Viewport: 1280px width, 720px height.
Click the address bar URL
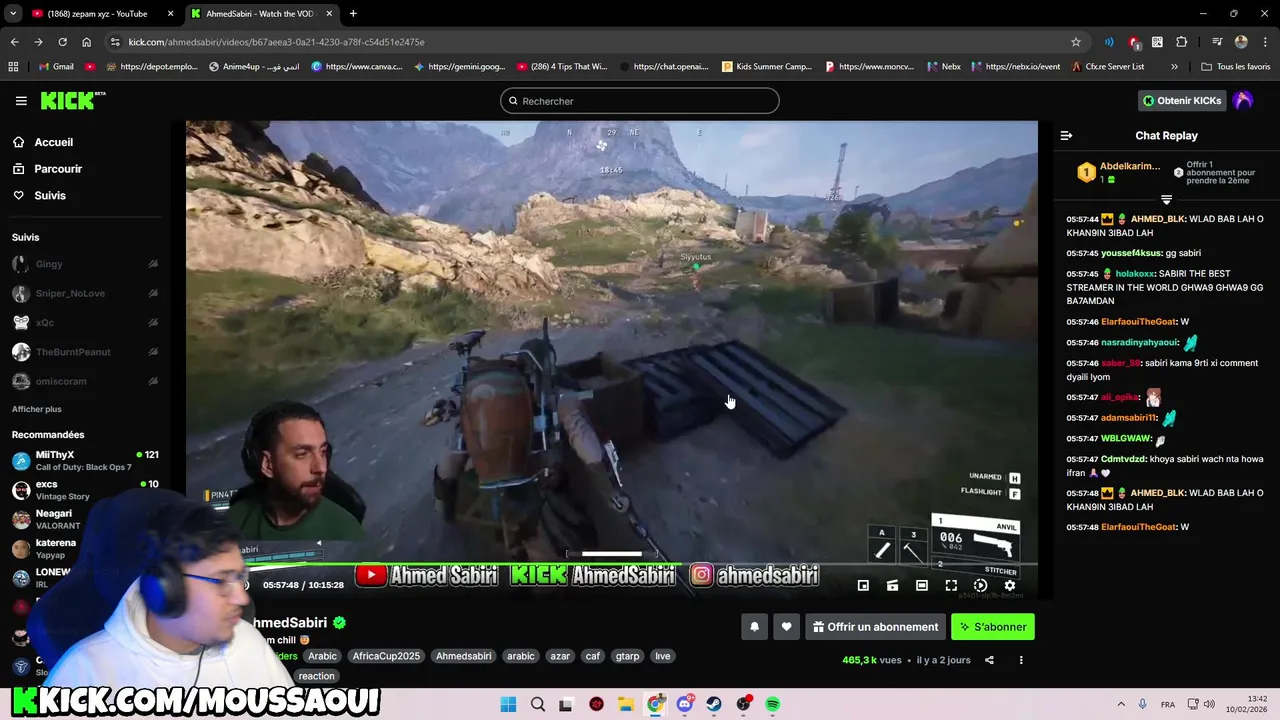277,42
